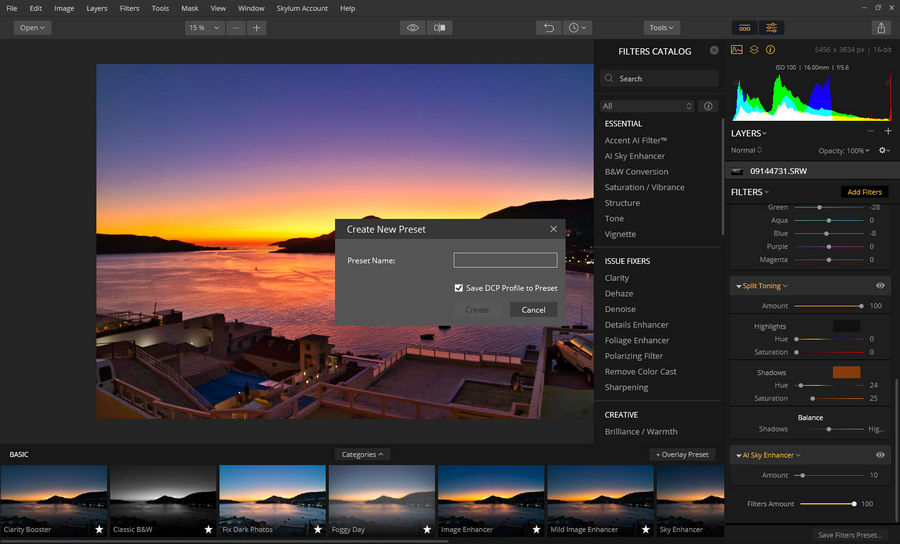Image resolution: width=900 pixels, height=544 pixels.
Task: Select Accent AI Filter from catalog
Action: pyautogui.click(x=635, y=140)
